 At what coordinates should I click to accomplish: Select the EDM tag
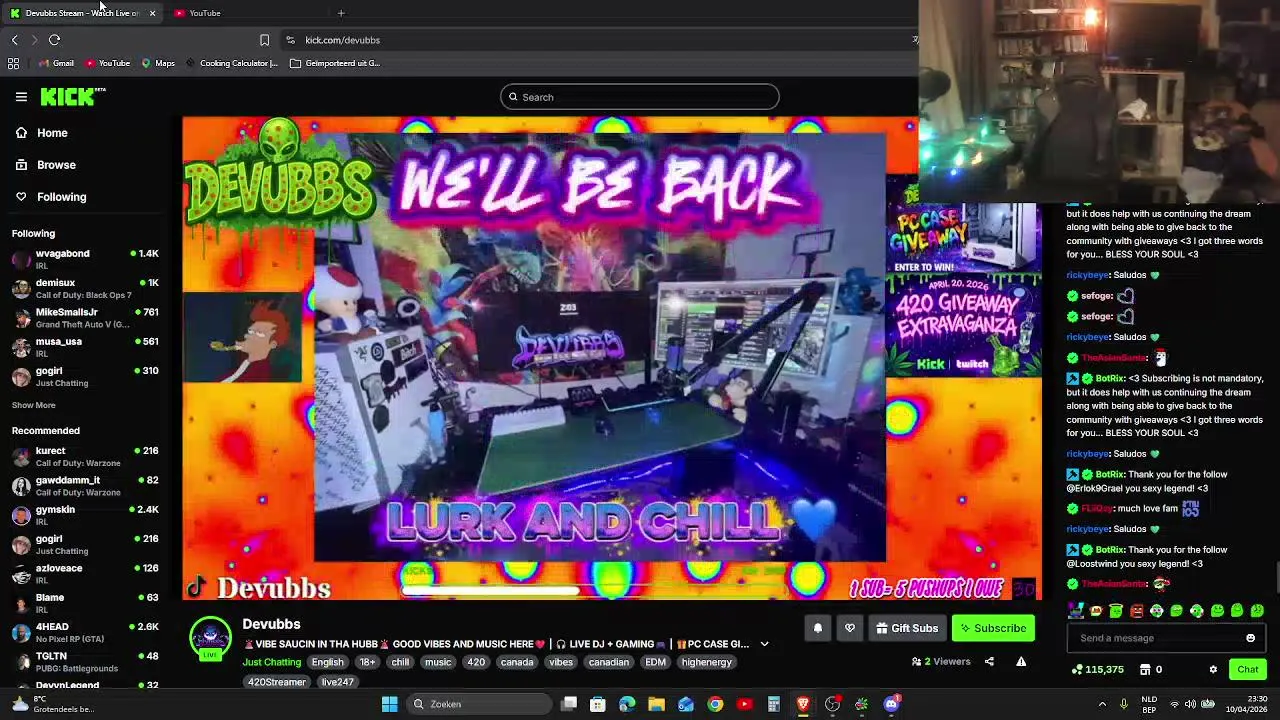[655, 662]
